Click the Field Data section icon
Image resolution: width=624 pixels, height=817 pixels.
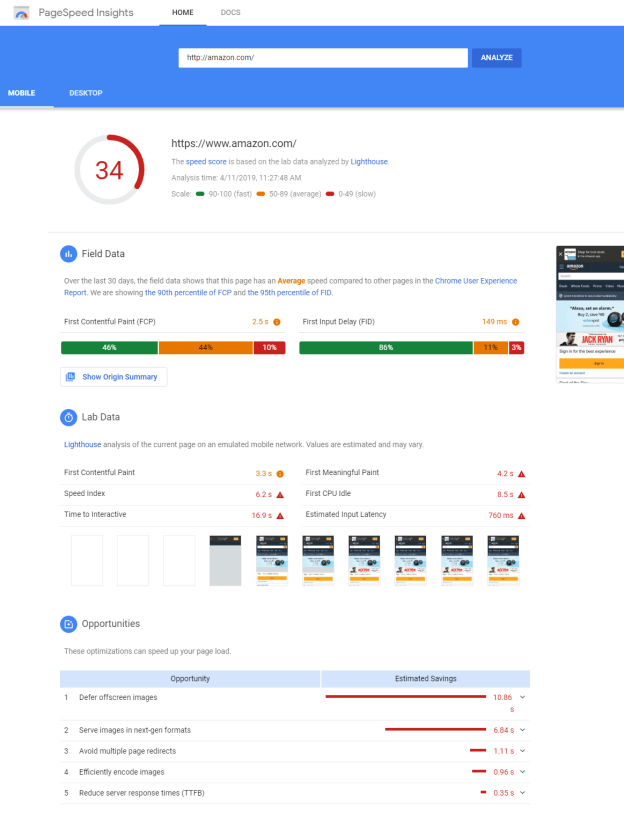pos(68,254)
